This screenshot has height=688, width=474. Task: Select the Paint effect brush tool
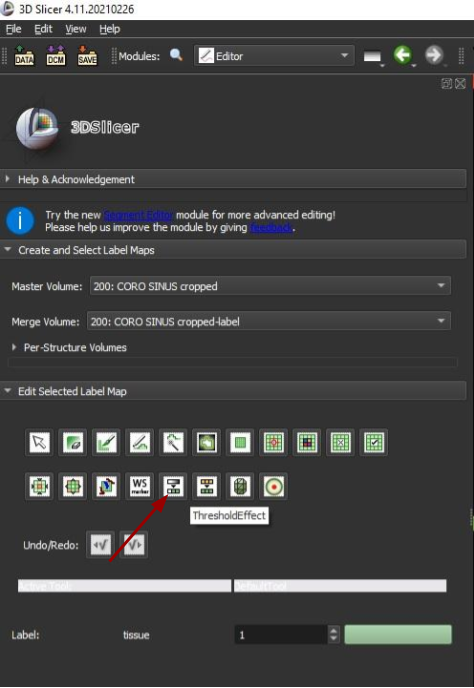point(106,442)
